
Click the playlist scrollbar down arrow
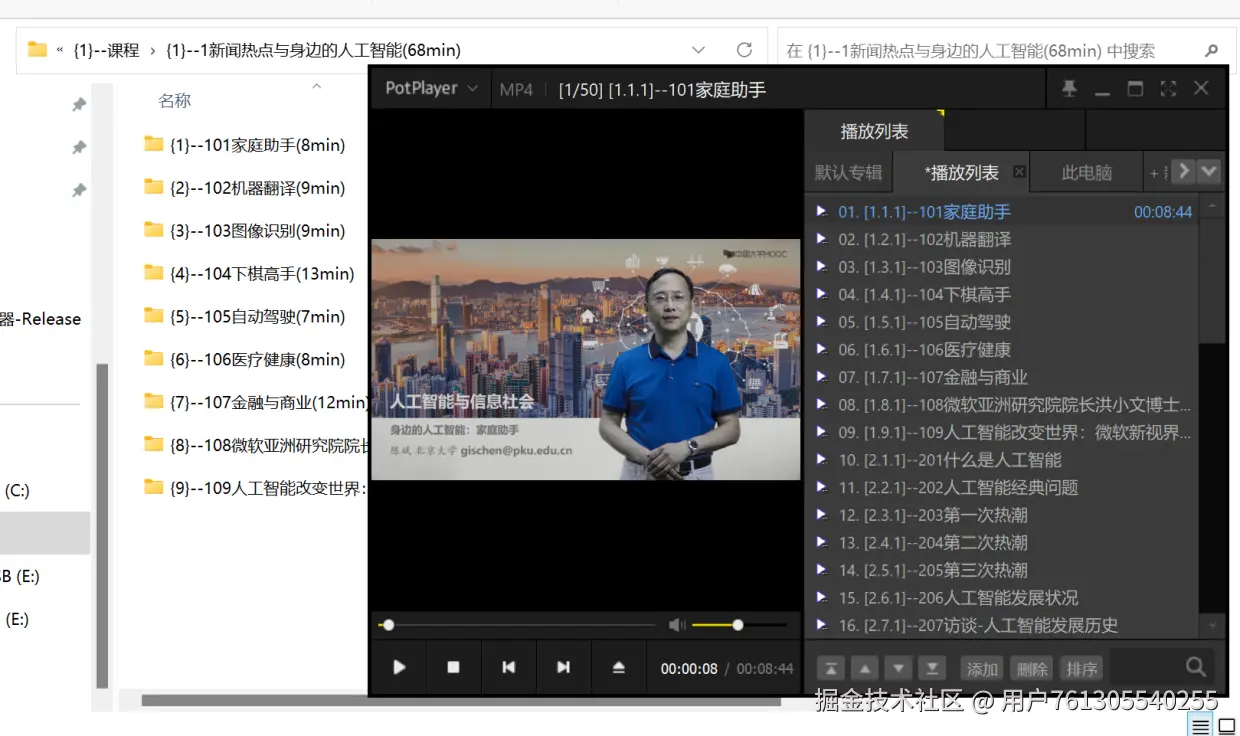(x=1212, y=625)
